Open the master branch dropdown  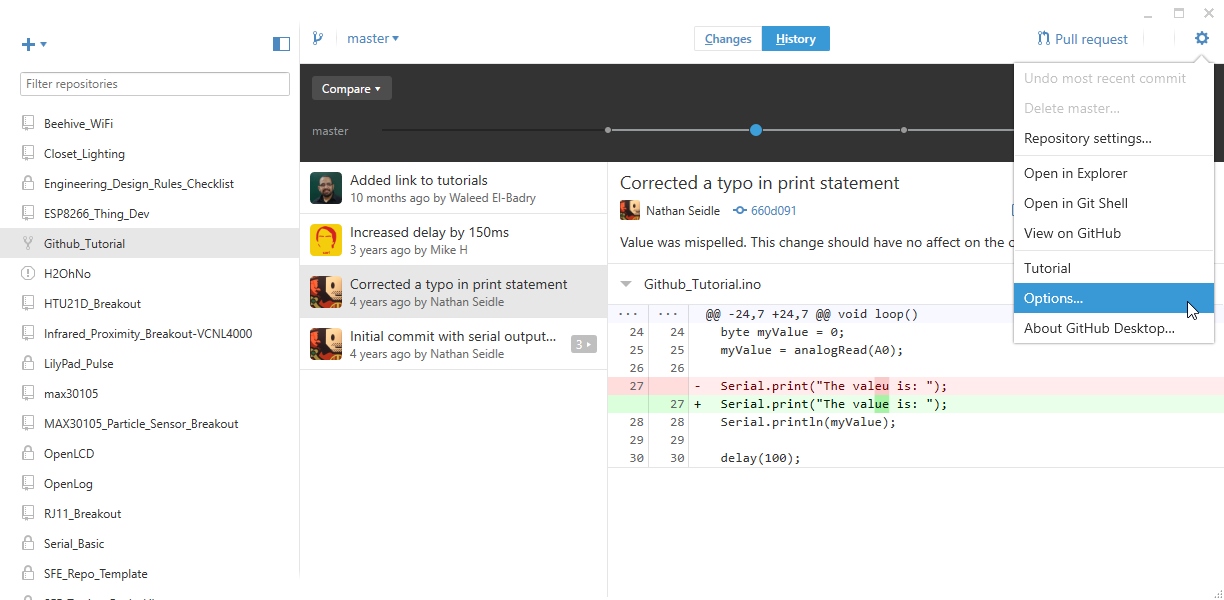click(373, 39)
